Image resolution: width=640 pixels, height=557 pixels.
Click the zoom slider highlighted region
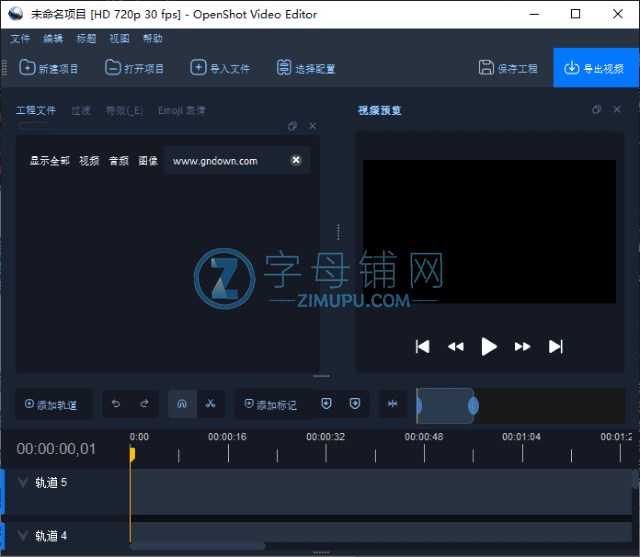point(445,406)
